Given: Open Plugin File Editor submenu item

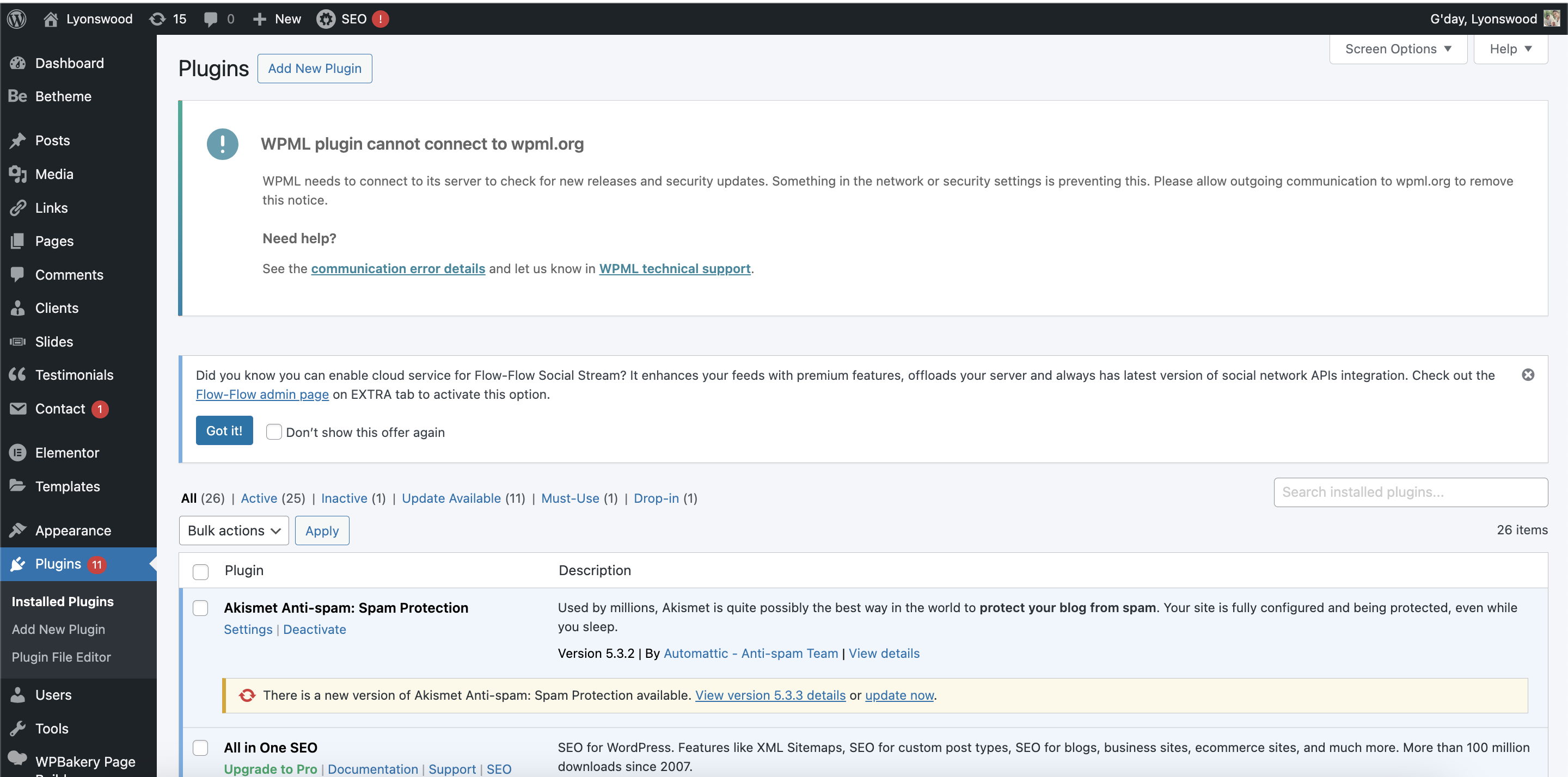Looking at the screenshot, I should tap(62, 657).
